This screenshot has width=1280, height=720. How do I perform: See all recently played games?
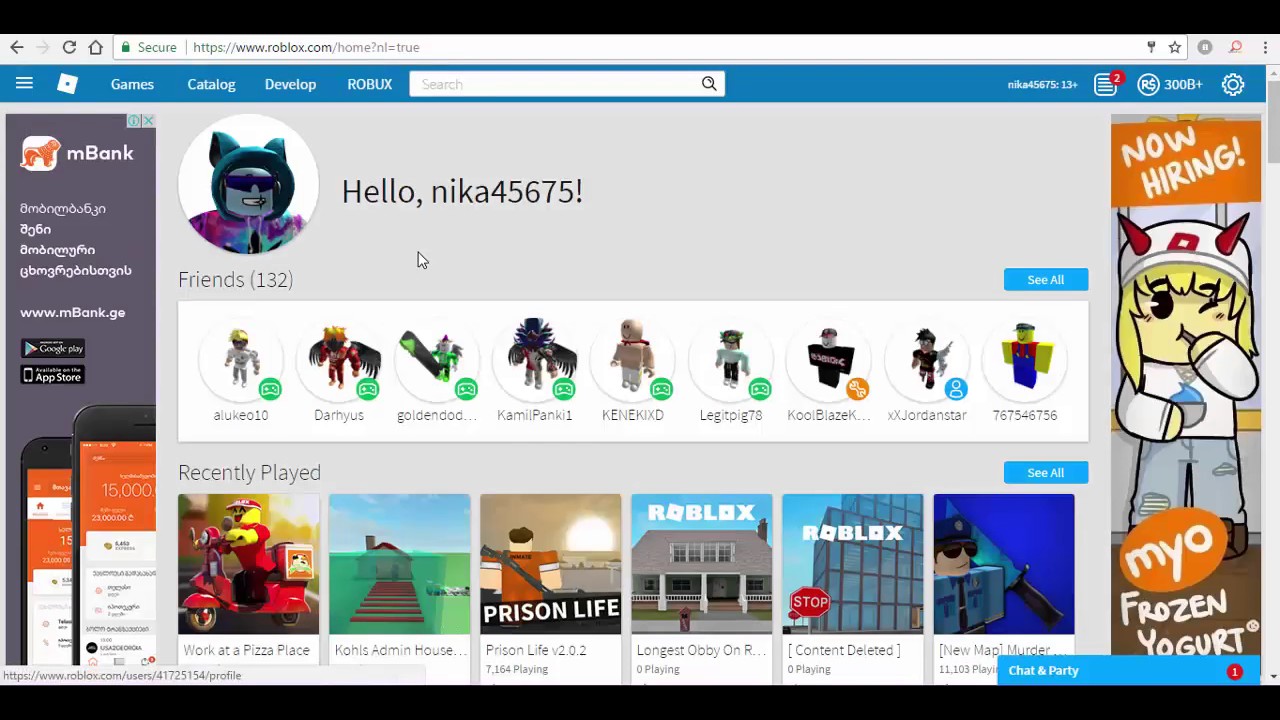click(x=1046, y=473)
